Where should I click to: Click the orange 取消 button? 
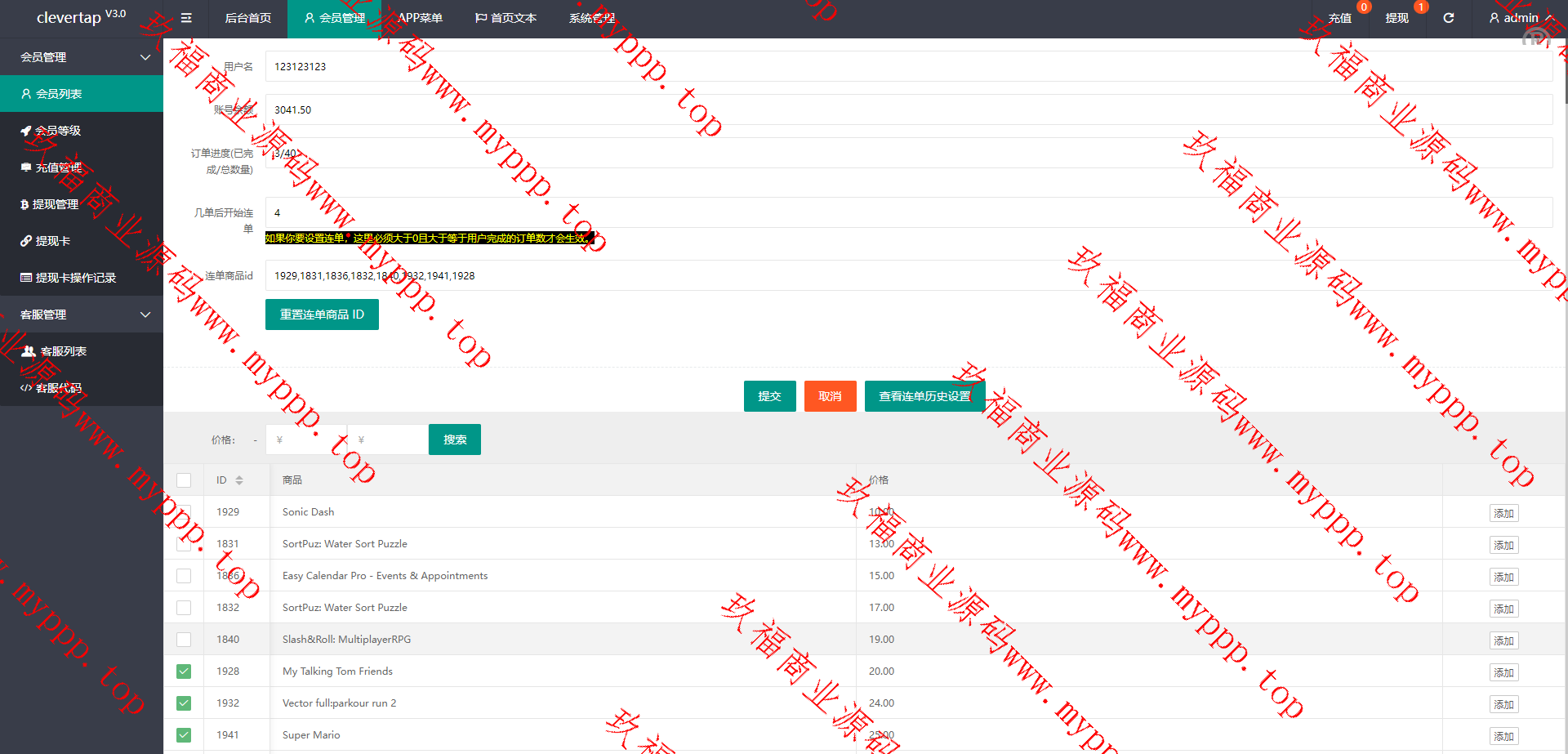[830, 396]
